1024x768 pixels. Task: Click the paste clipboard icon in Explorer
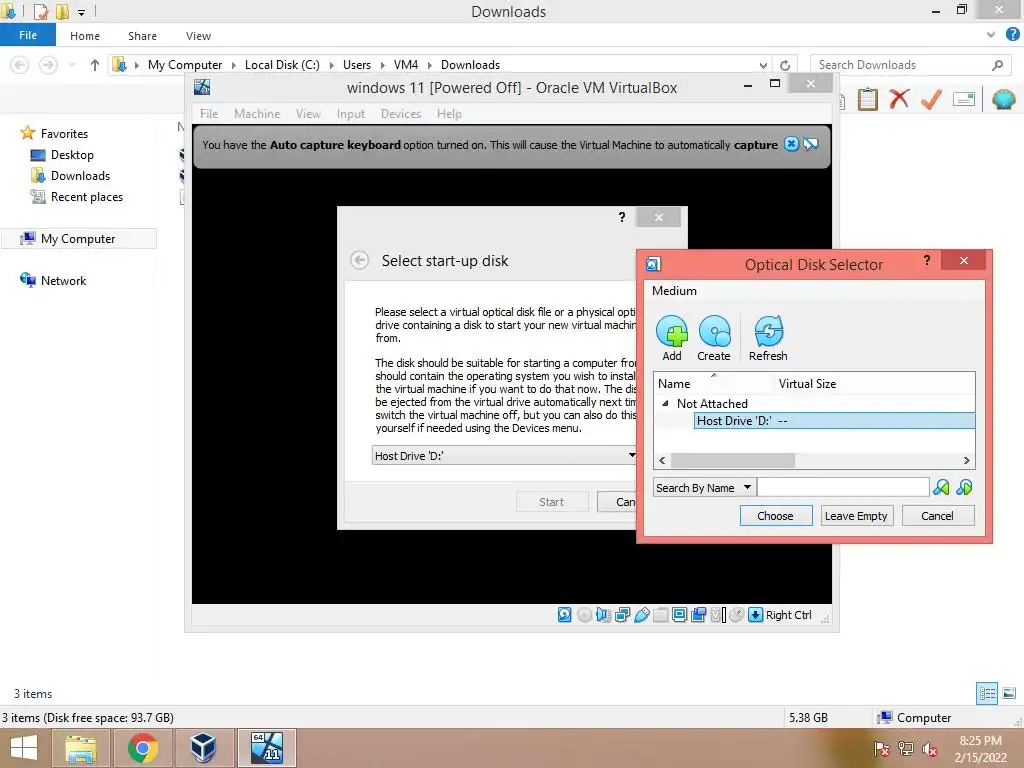tap(867, 99)
